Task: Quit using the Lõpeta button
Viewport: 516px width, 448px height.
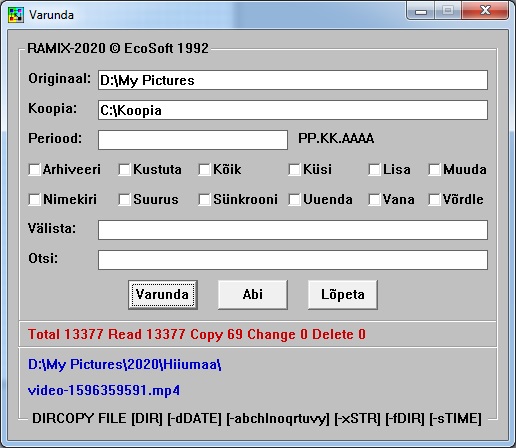Action: pos(343,295)
